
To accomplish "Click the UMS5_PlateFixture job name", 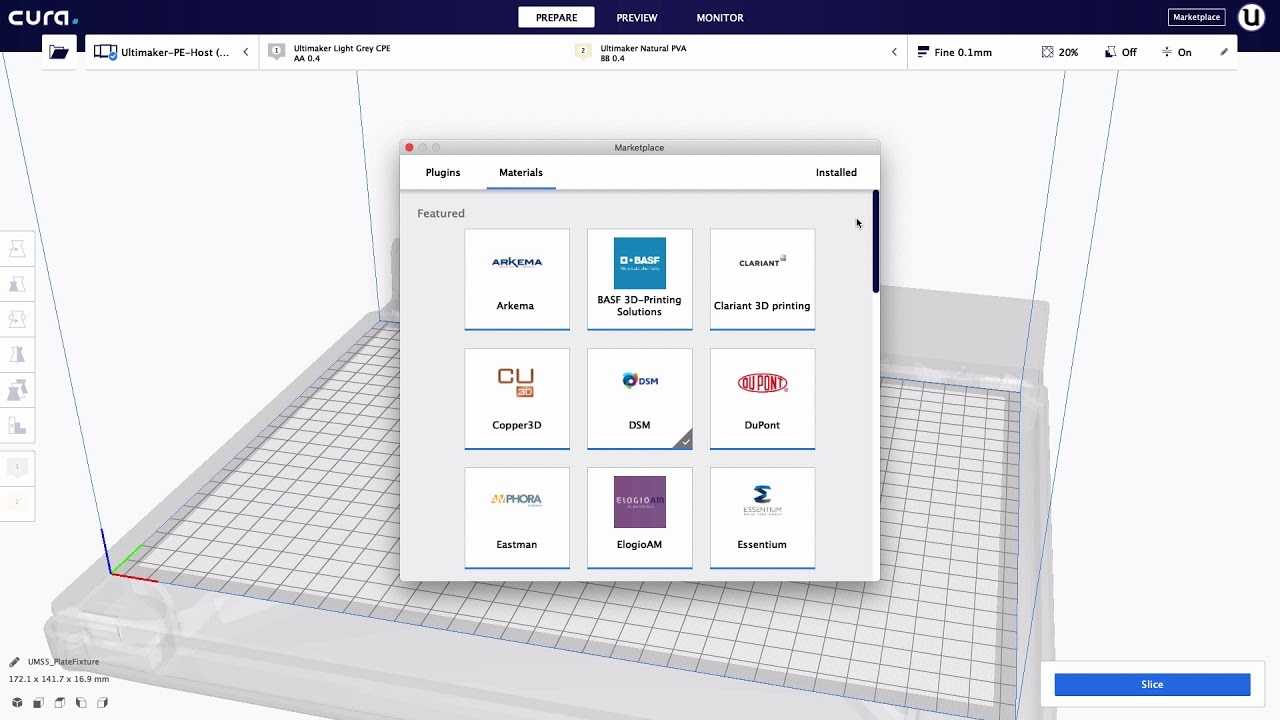I will [x=63, y=662].
